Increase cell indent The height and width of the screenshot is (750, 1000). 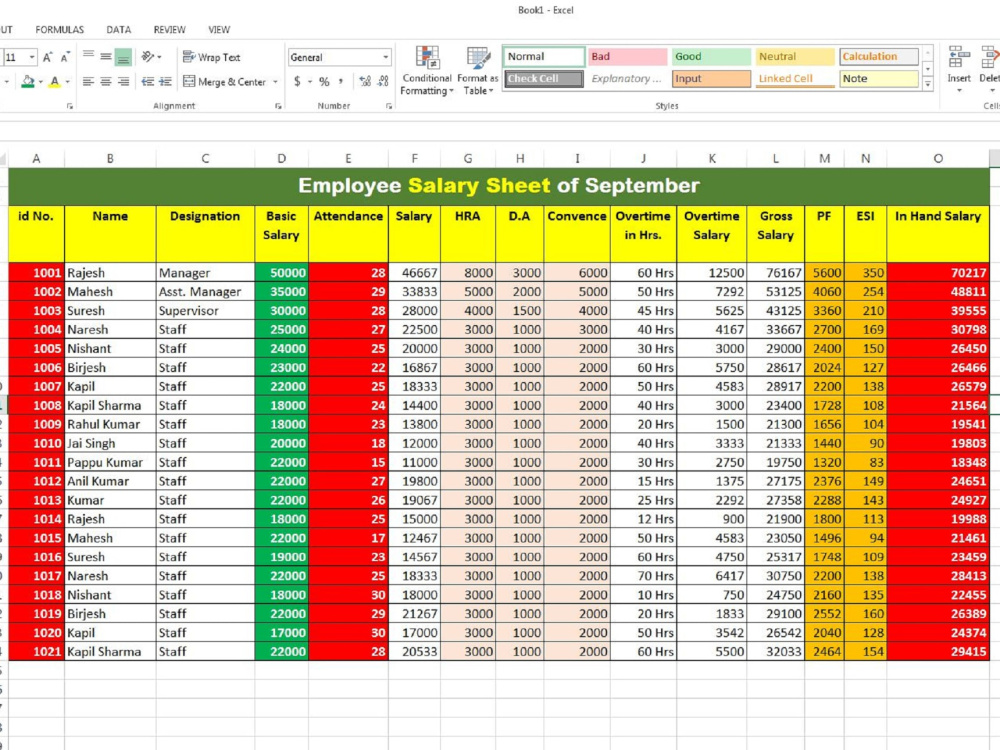click(x=165, y=82)
